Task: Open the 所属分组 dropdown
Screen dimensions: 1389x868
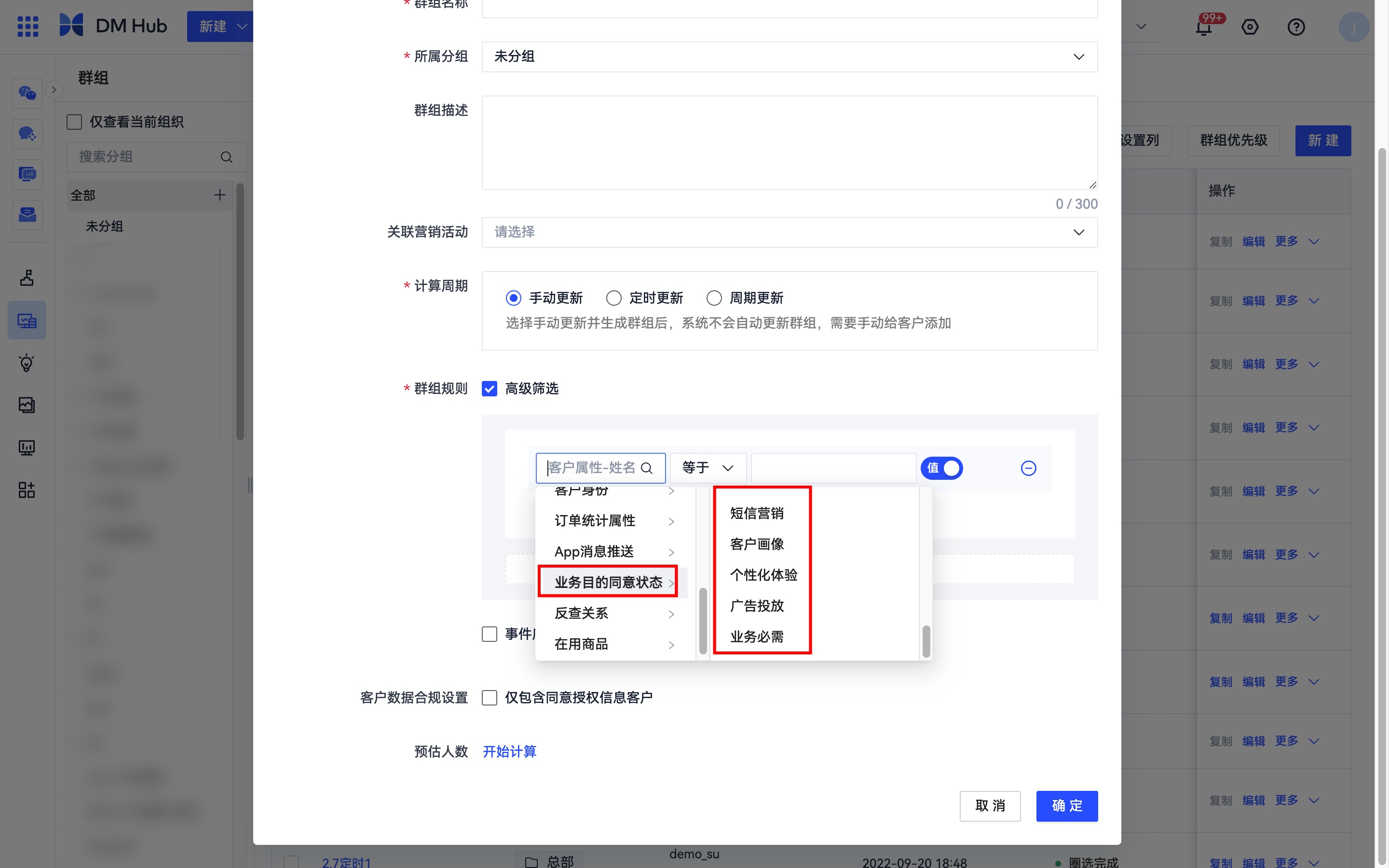Action: (x=790, y=57)
